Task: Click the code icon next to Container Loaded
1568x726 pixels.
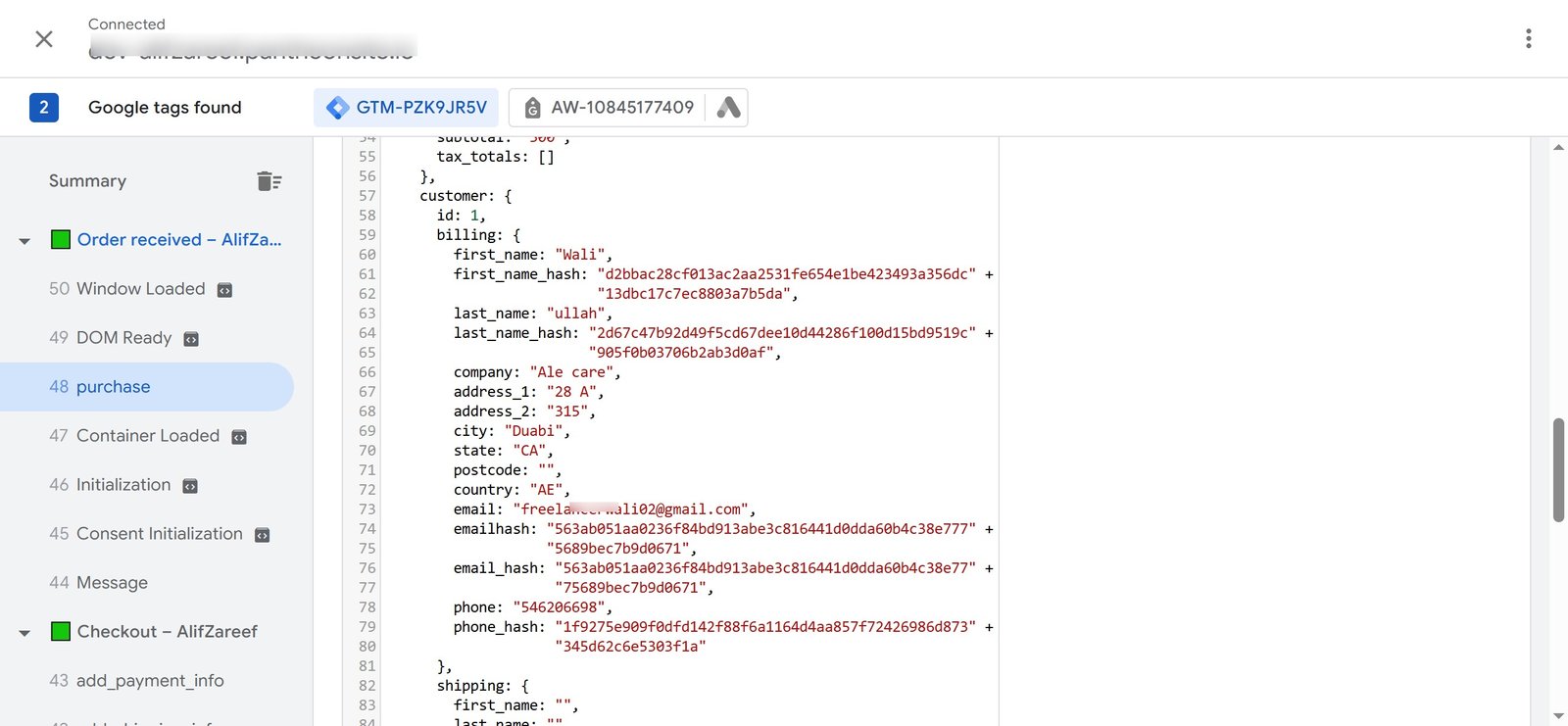Action: coord(239,437)
